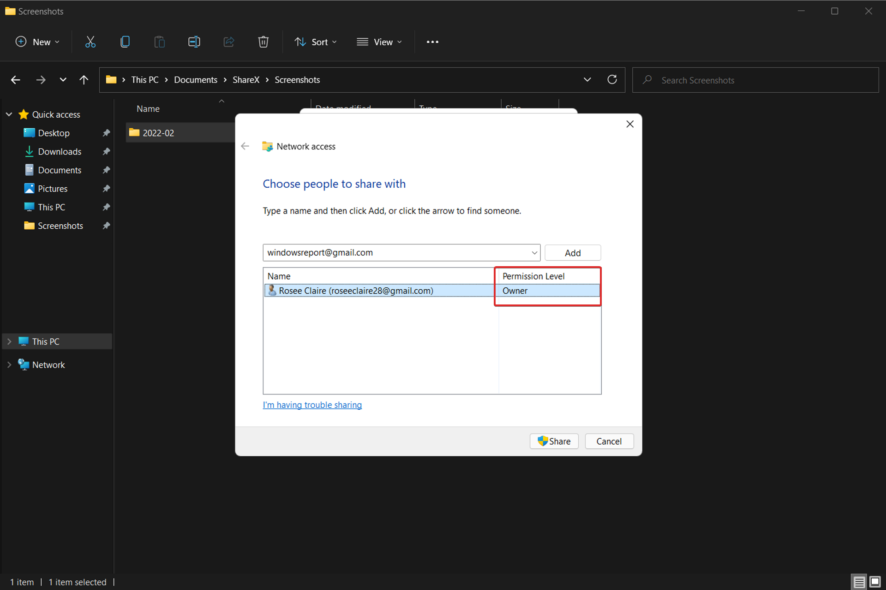Unpin Downloads from Quick access

coord(106,151)
